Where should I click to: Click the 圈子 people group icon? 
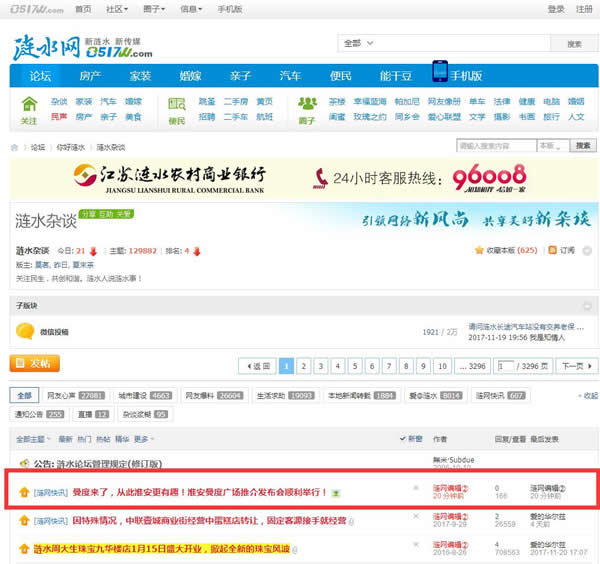coord(307,104)
